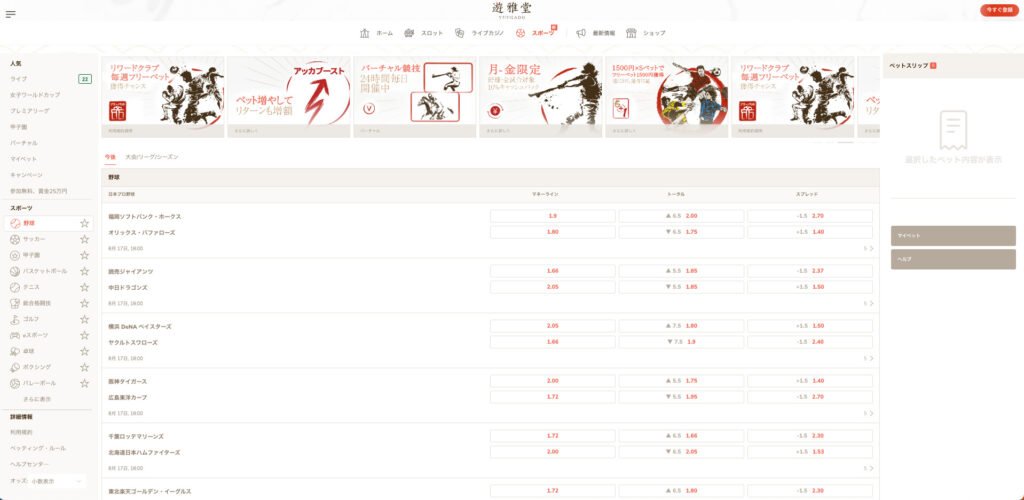The height and width of the screenshot is (500, 1024).
Task: Click the megaphone icon for 最新情報
Action: point(581,33)
